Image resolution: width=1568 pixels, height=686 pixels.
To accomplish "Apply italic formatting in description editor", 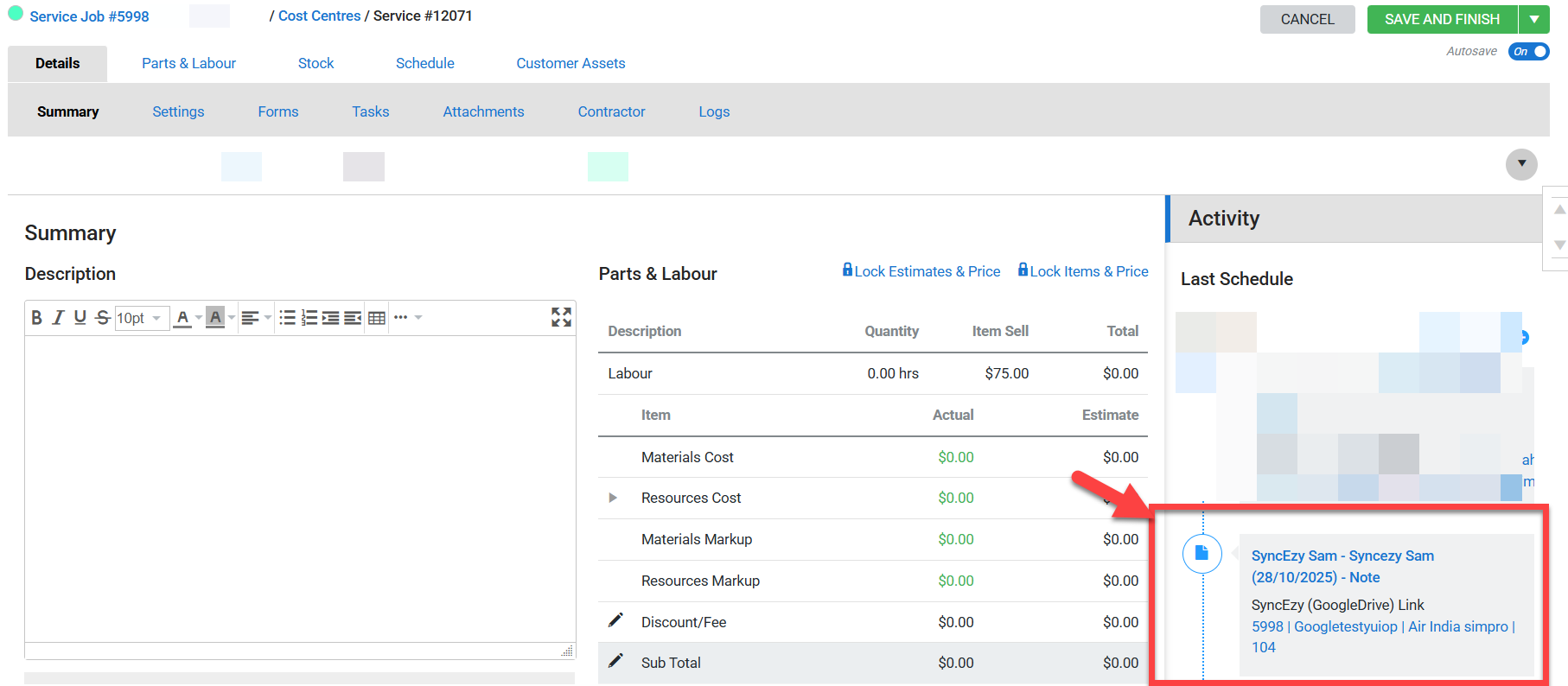I will [58, 318].
